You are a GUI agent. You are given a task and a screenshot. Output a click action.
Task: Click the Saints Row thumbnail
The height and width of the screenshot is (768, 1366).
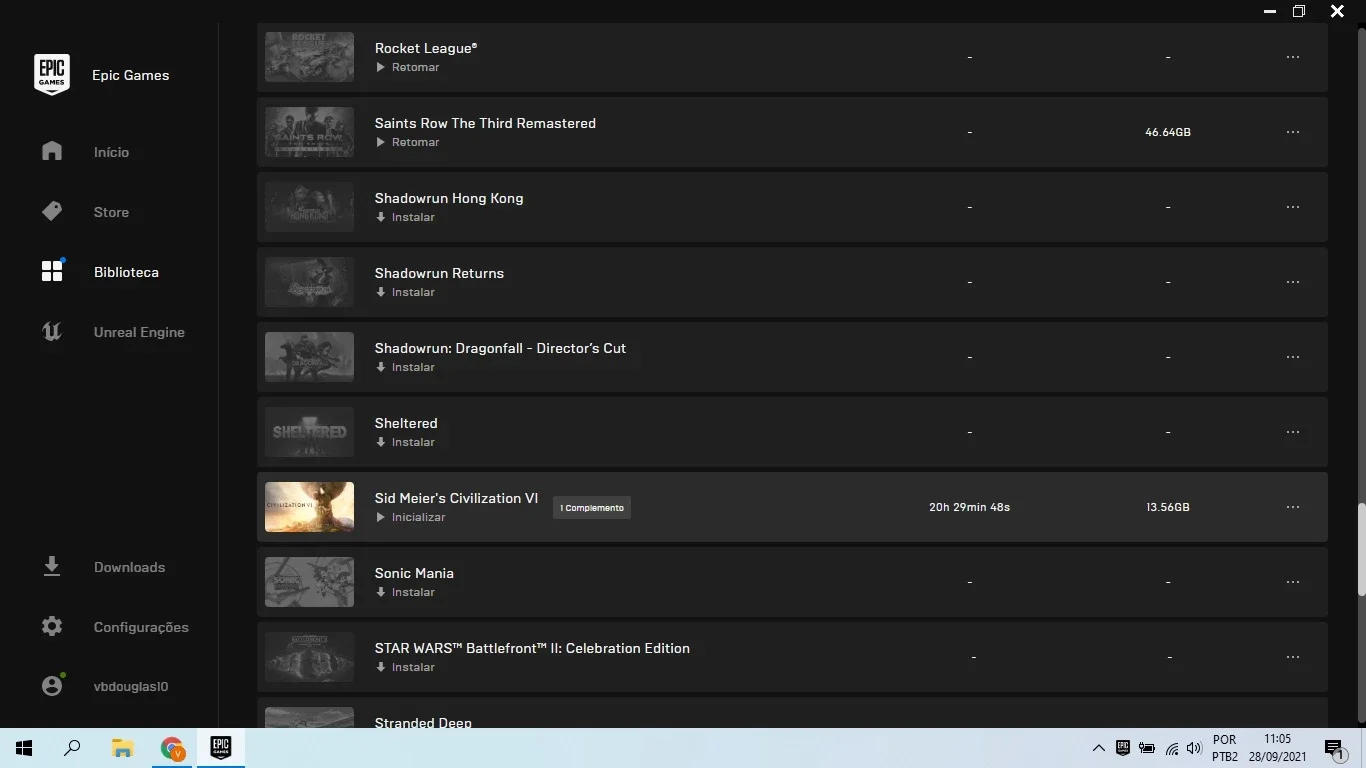(x=309, y=132)
